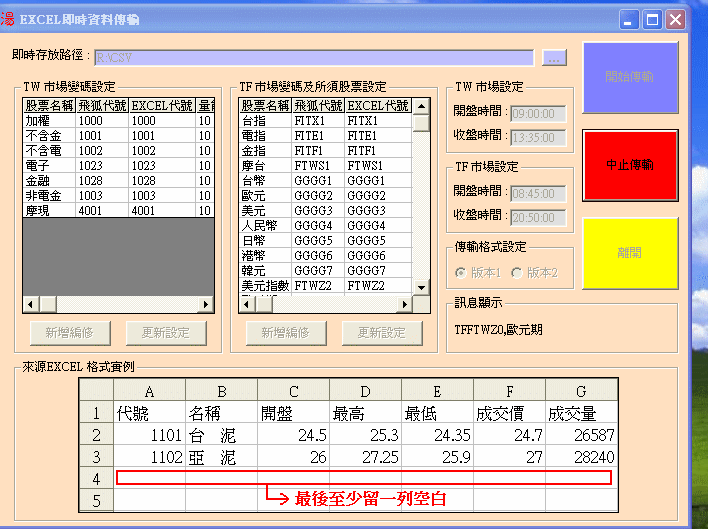The image size is (708, 529).
Task: Click TF table vertical scrollbar up arrow
Action: pos(421,107)
